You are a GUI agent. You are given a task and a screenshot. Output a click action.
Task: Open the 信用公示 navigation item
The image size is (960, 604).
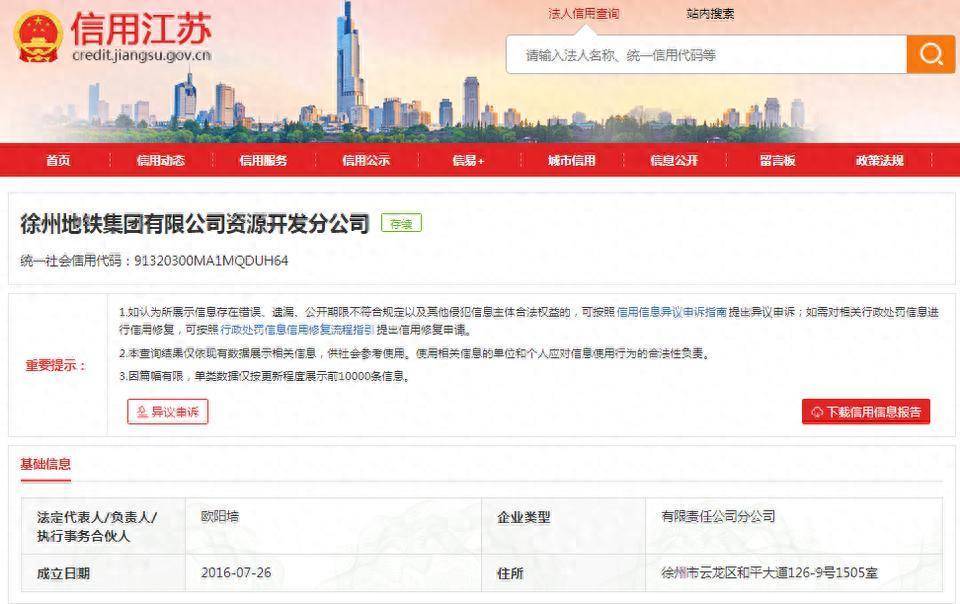tap(366, 160)
